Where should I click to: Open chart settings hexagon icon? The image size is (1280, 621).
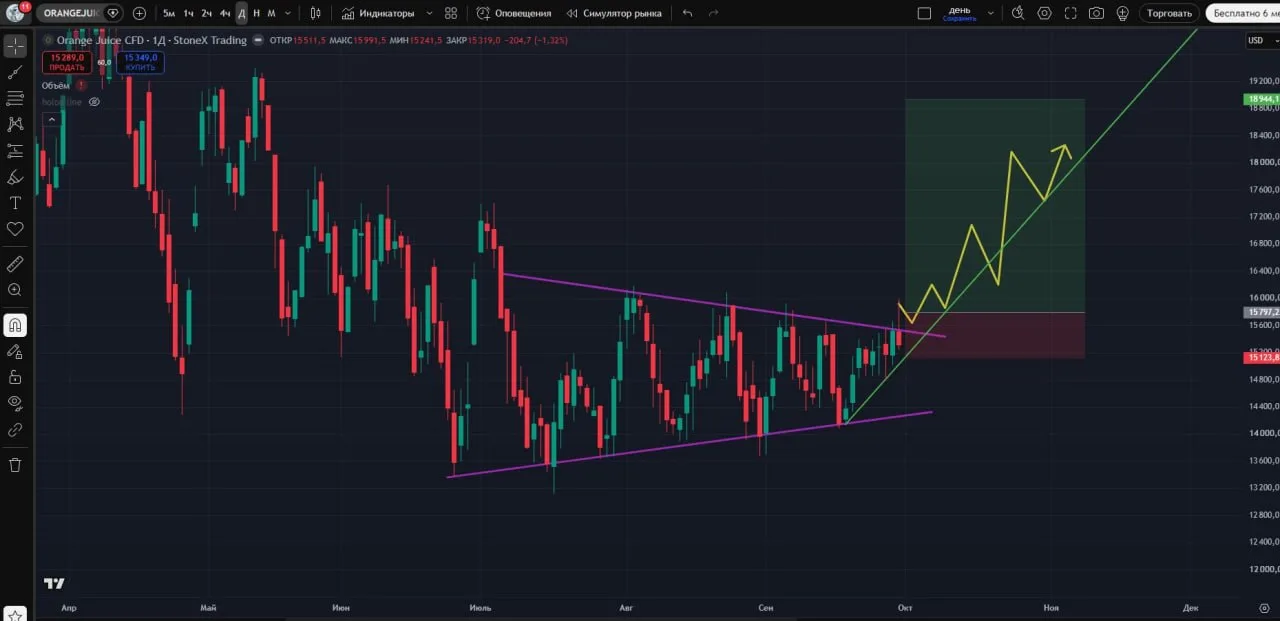click(1045, 13)
